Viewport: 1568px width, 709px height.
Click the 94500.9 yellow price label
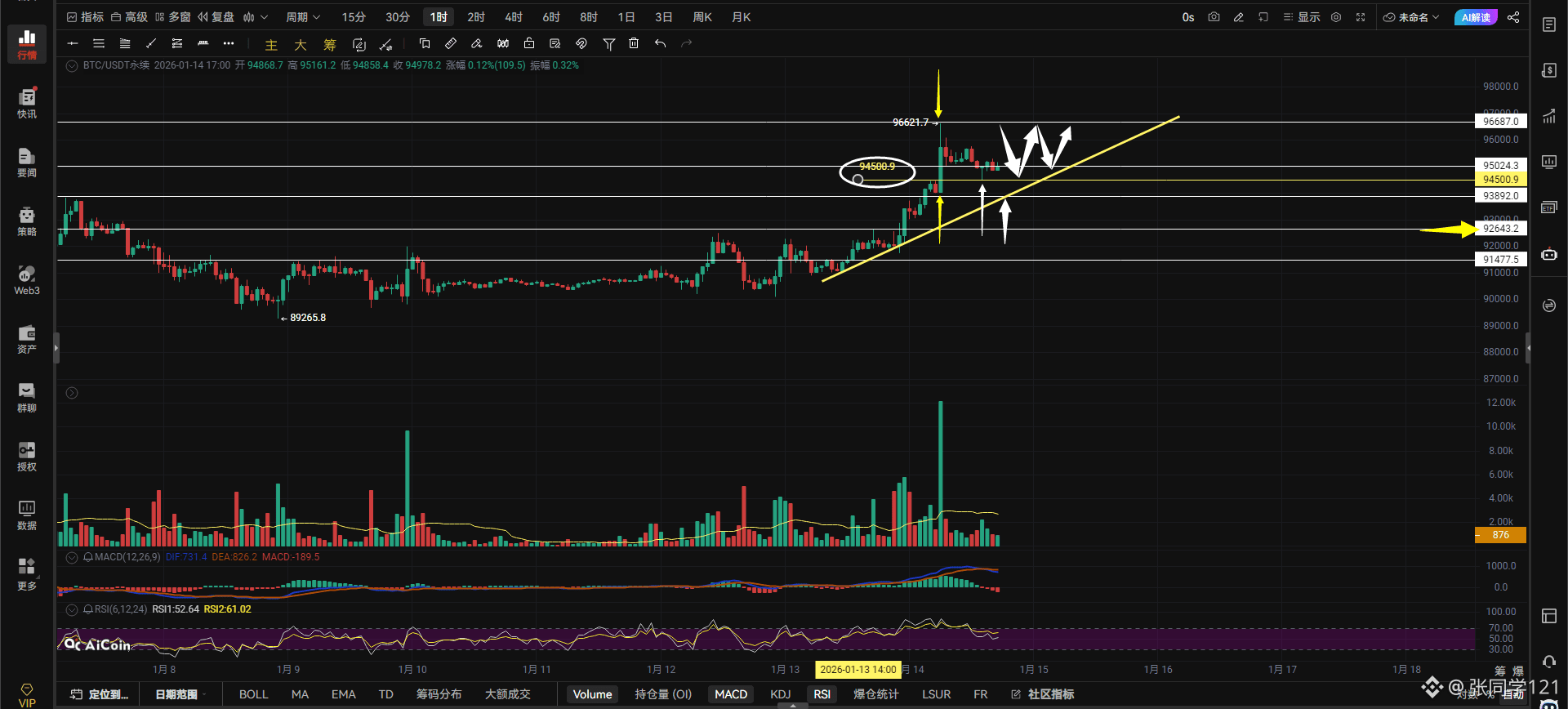(x=1501, y=180)
